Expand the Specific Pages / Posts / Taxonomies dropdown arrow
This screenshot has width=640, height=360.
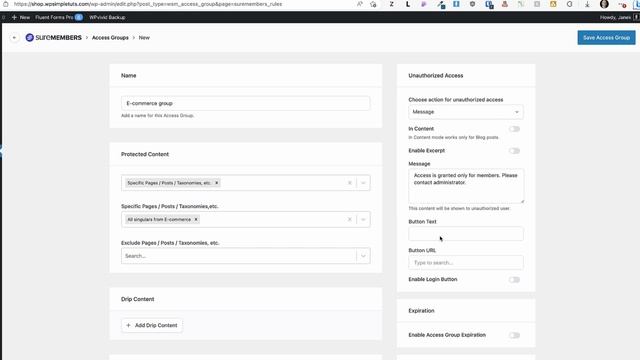[x=363, y=220]
